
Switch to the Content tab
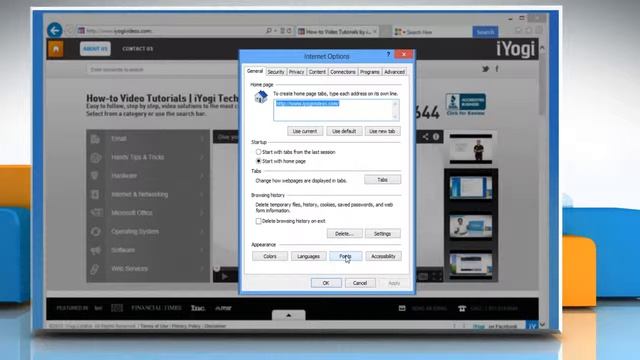coord(317,72)
